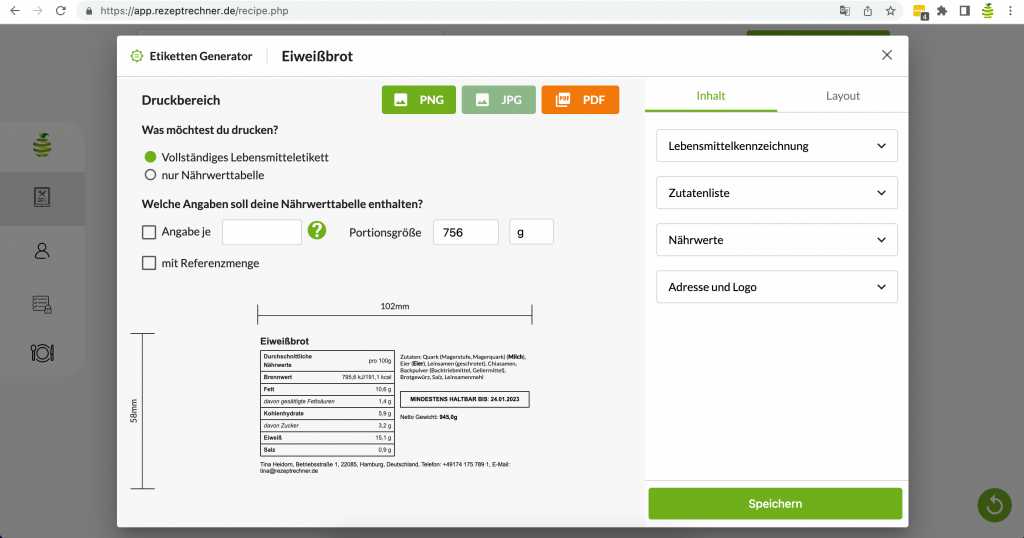Click the label preview thumbnail
The image size is (1024, 538).
pyautogui.click(x=394, y=404)
